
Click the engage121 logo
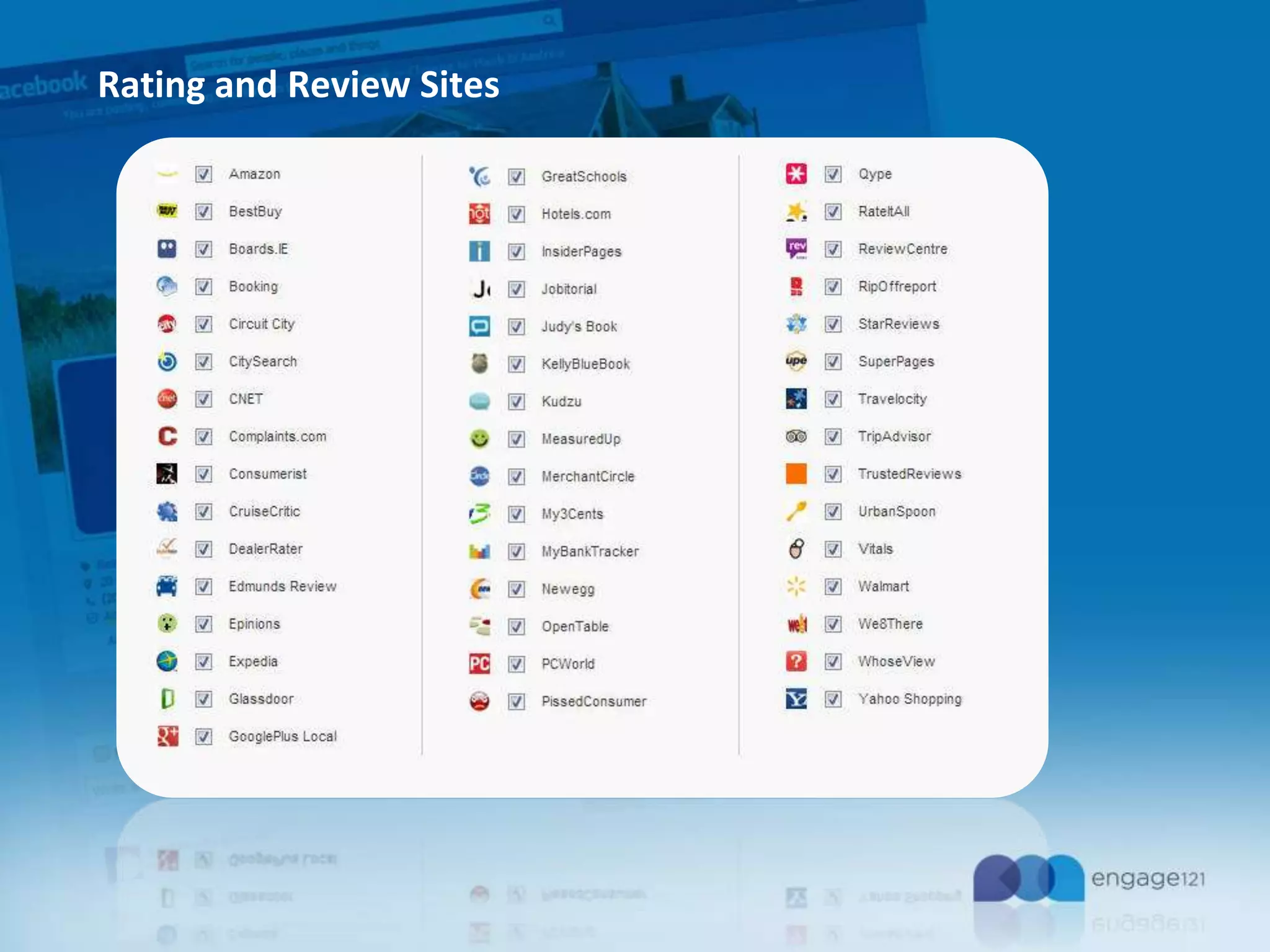click(1090, 878)
